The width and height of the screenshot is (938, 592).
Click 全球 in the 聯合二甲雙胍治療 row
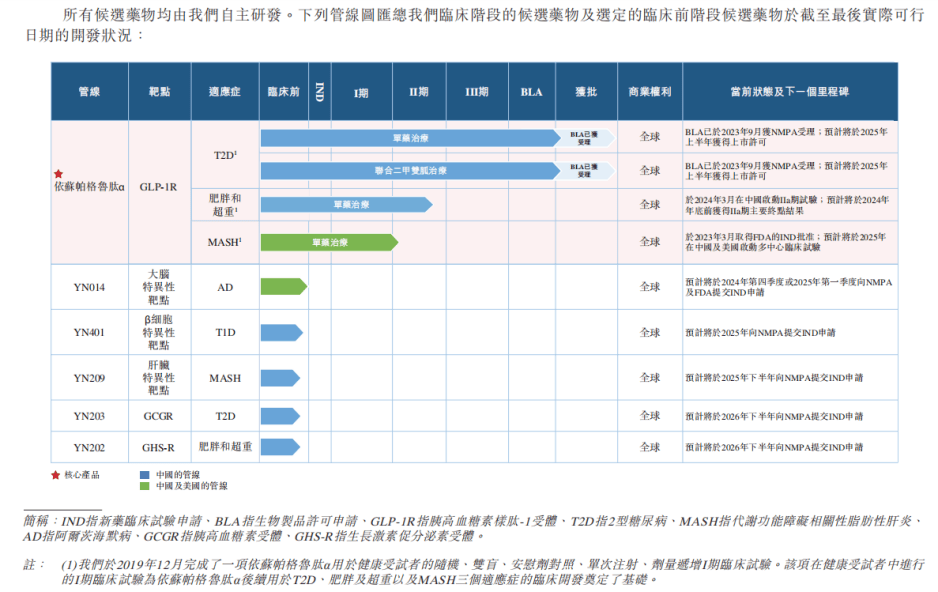650,170
